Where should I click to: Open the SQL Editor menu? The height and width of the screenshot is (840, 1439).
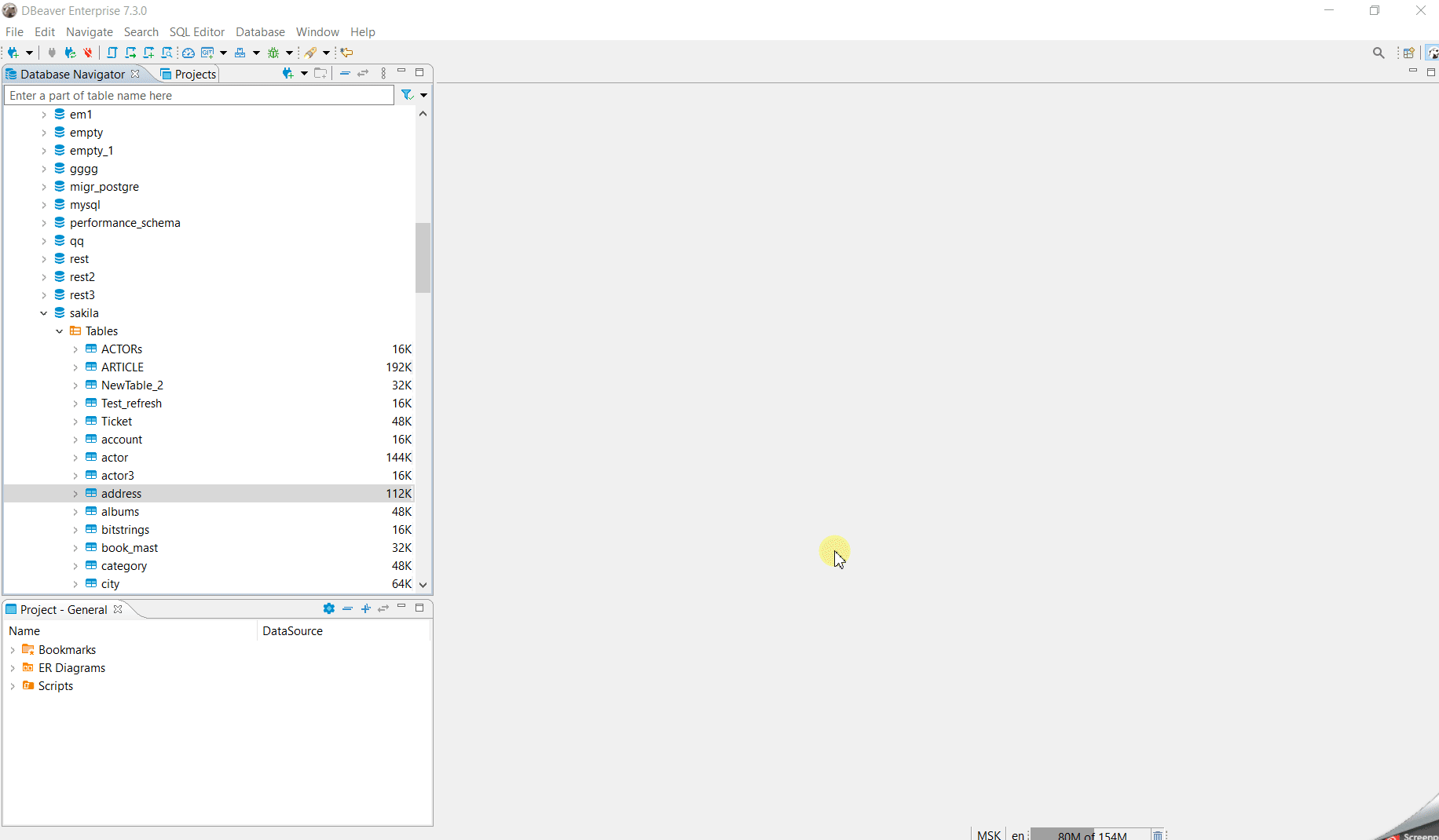(196, 31)
